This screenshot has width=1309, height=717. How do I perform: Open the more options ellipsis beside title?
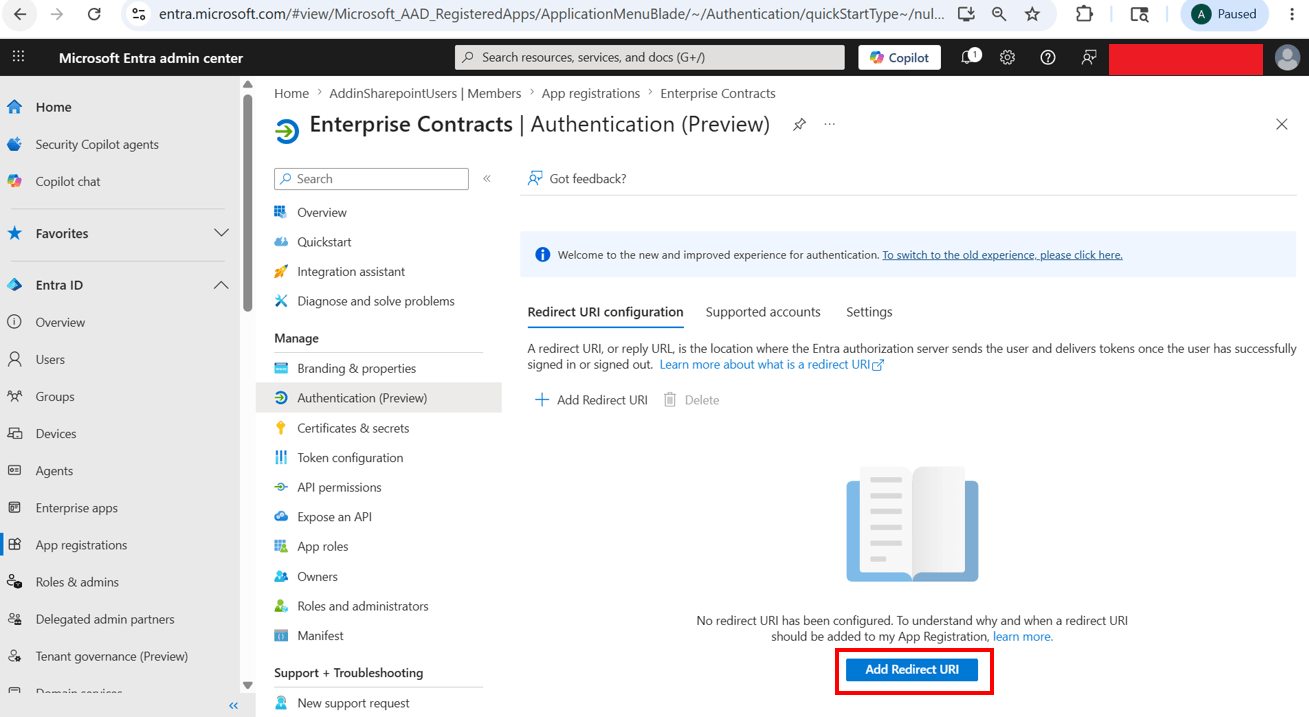pyautogui.click(x=829, y=125)
